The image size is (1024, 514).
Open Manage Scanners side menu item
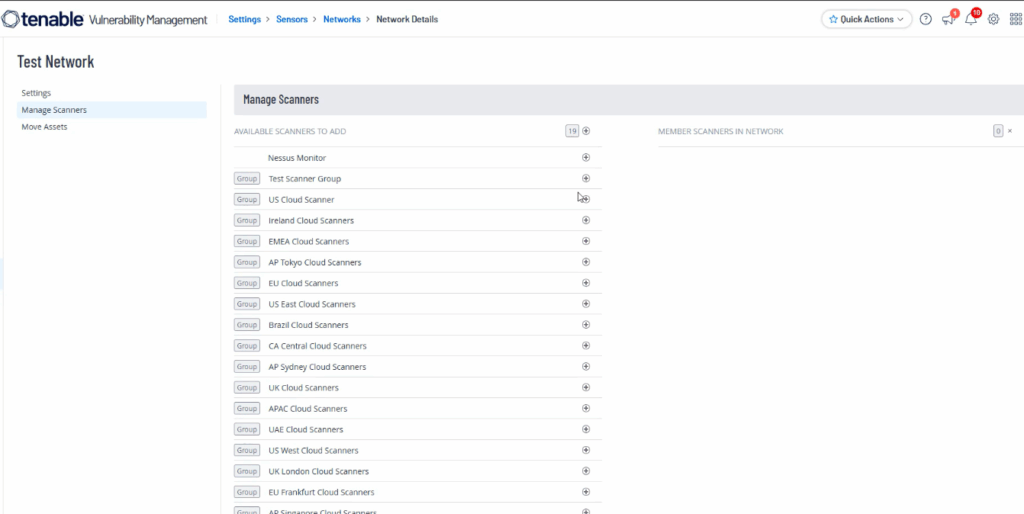(x=54, y=110)
